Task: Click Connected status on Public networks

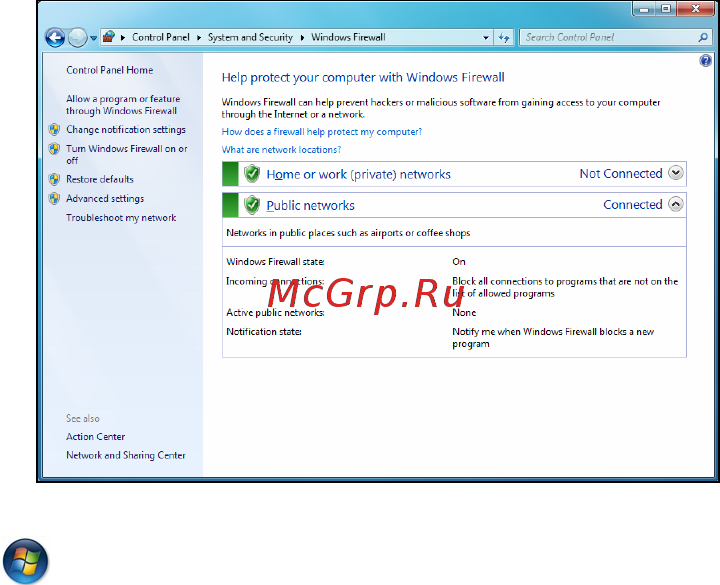Action: pos(633,204)
